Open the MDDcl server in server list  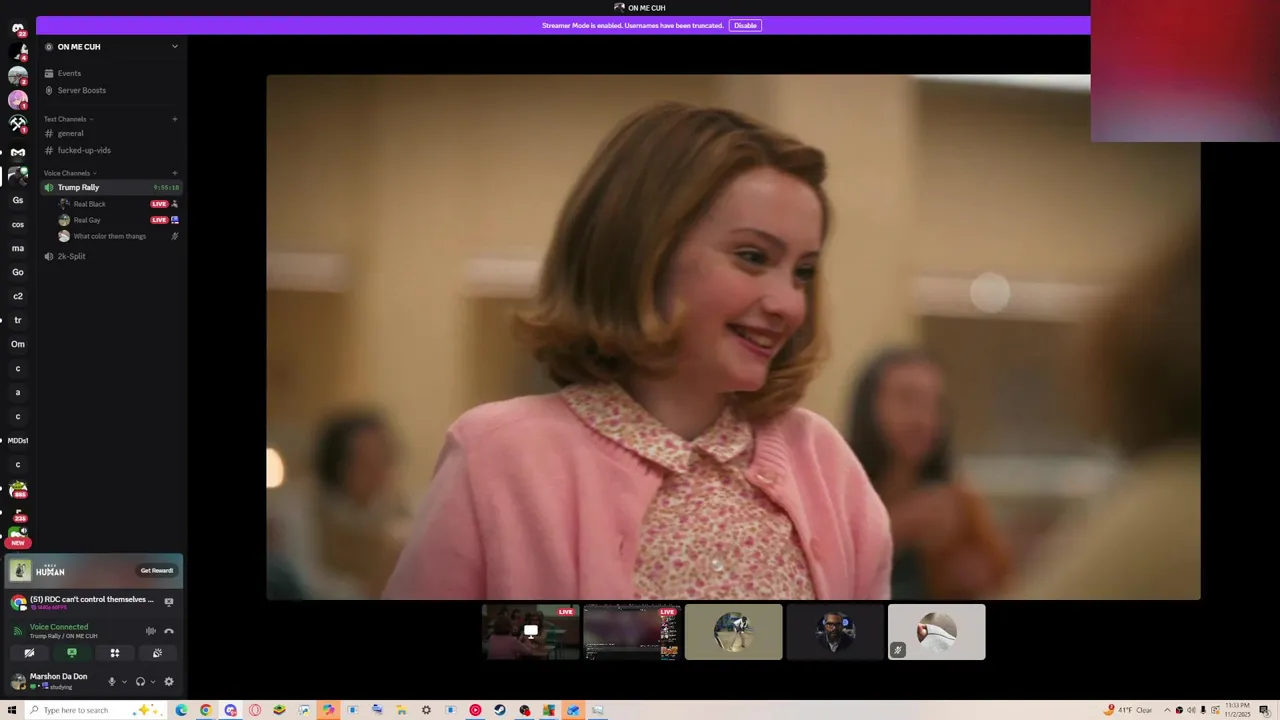[x=18, y=440]
